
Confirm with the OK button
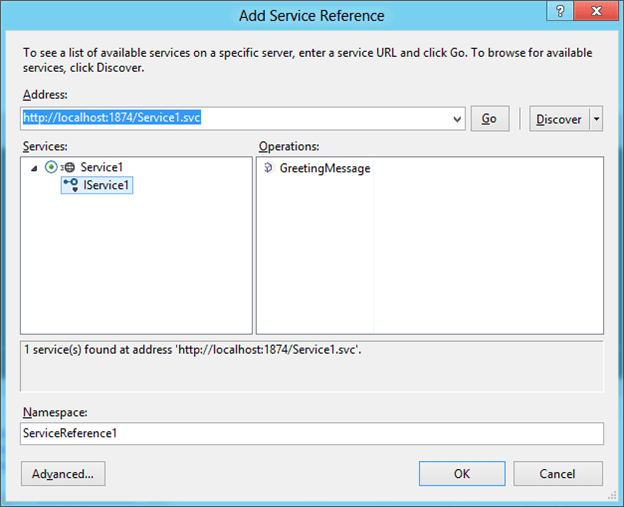[x=461, y=473]
